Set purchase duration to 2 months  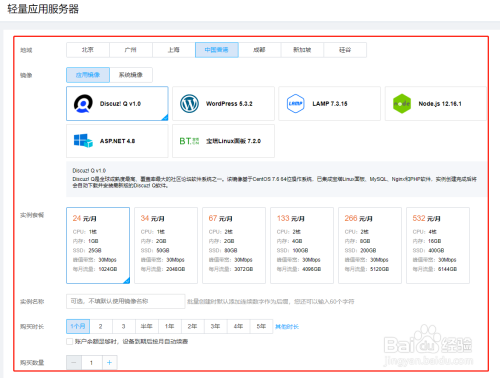click(x=101, y=326)
